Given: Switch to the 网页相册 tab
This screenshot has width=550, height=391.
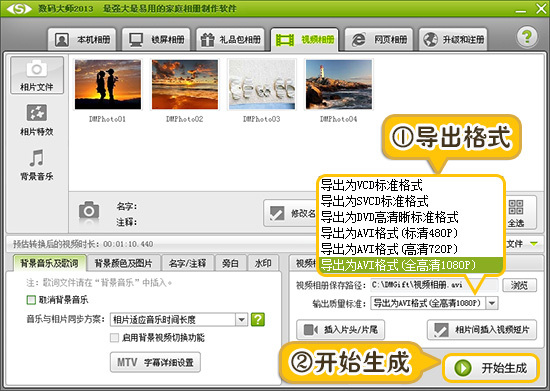Looking at the screenshot, I should click(x=379, y=40).
